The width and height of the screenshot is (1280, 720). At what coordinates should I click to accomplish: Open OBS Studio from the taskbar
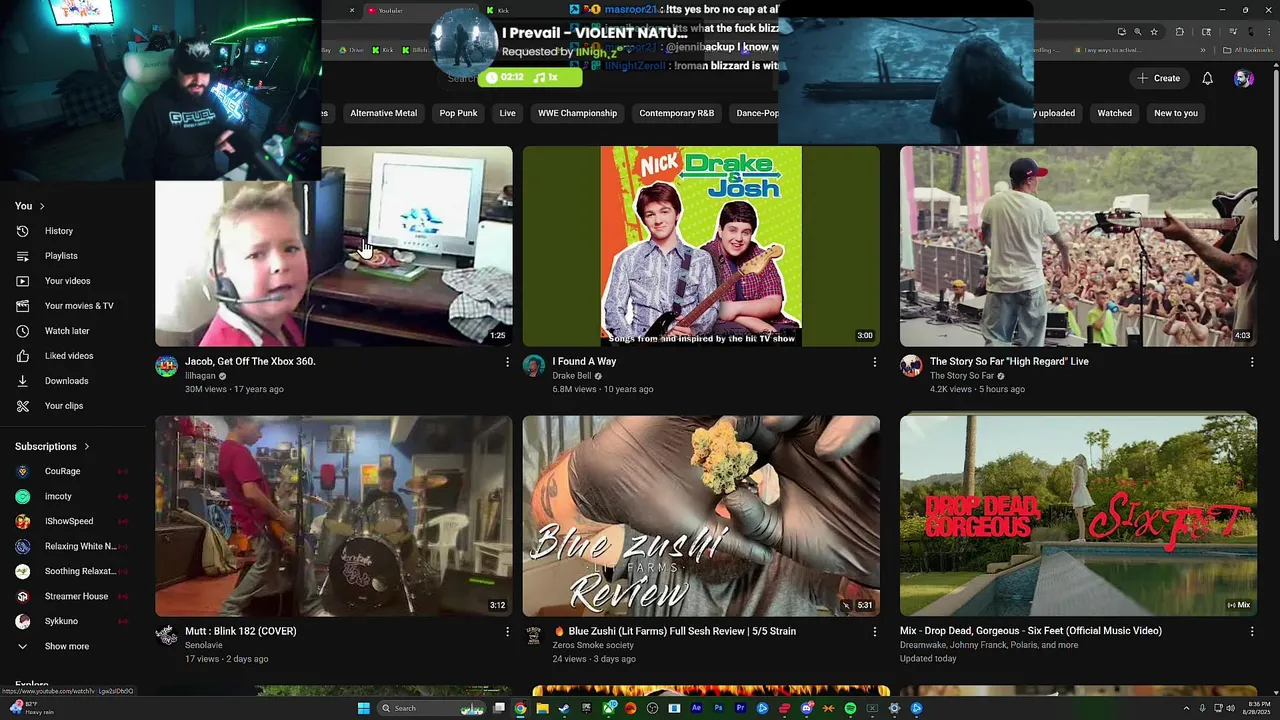[x=652, y=708]
